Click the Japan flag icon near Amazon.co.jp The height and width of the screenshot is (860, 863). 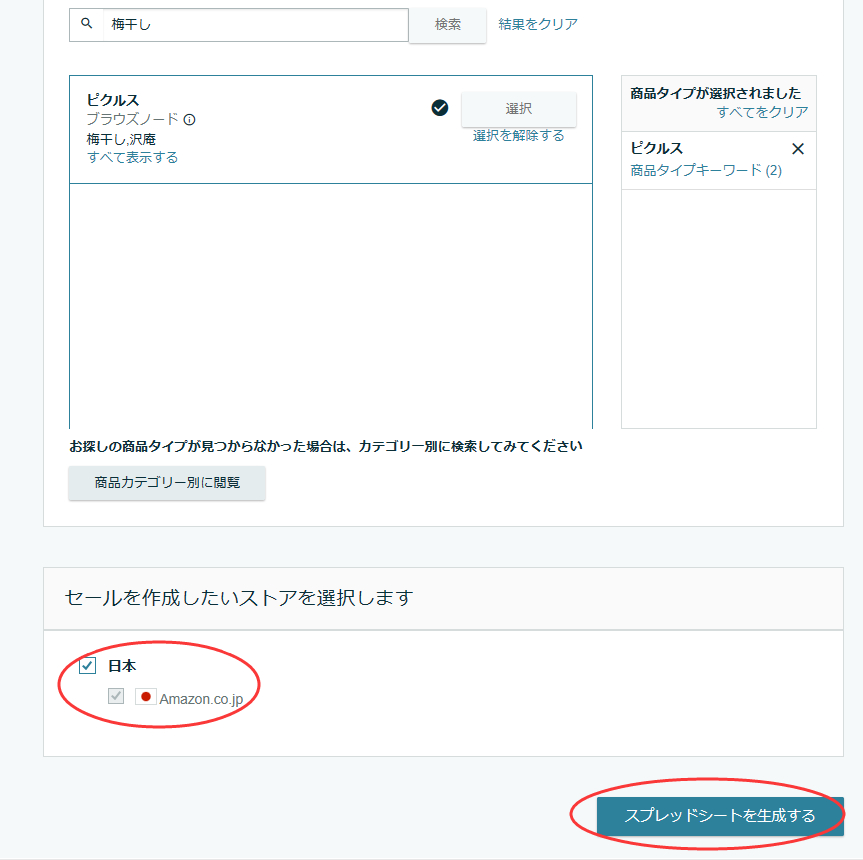click(145, 697)
